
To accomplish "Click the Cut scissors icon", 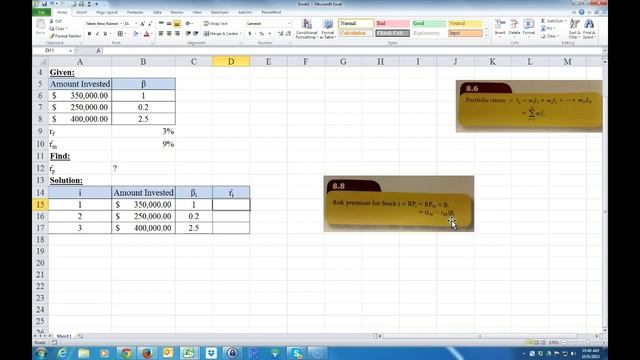I will [x=52, y=21].
